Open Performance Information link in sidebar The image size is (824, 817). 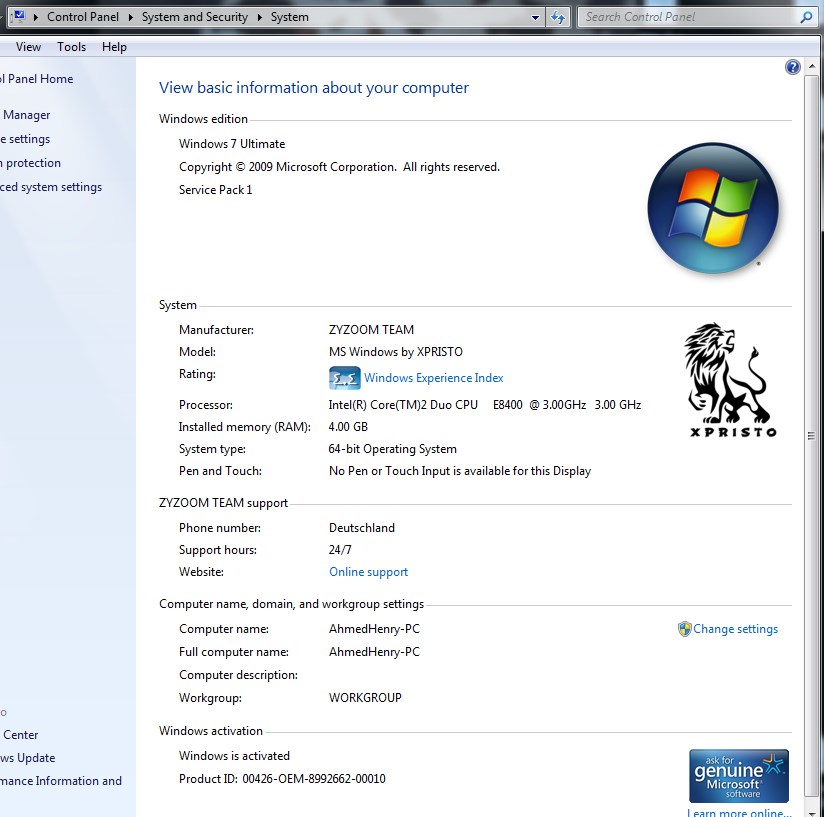[61, 781]
